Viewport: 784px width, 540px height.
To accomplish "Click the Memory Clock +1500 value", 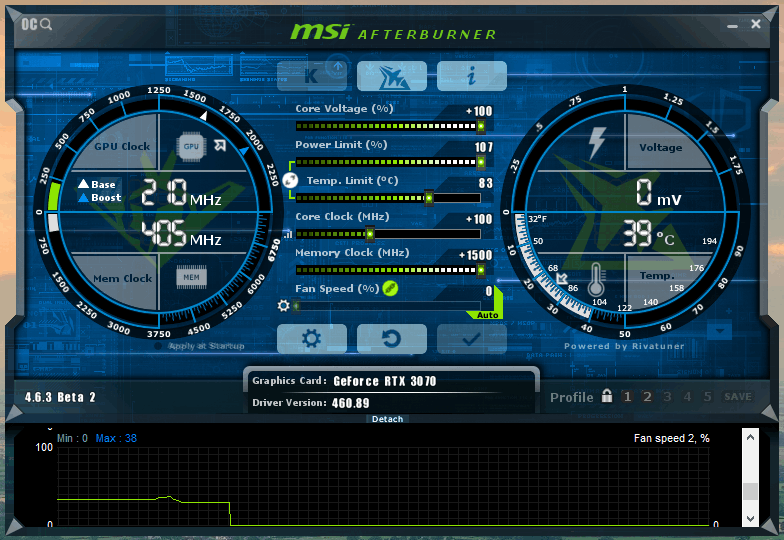I will click(x=476, y=255).
